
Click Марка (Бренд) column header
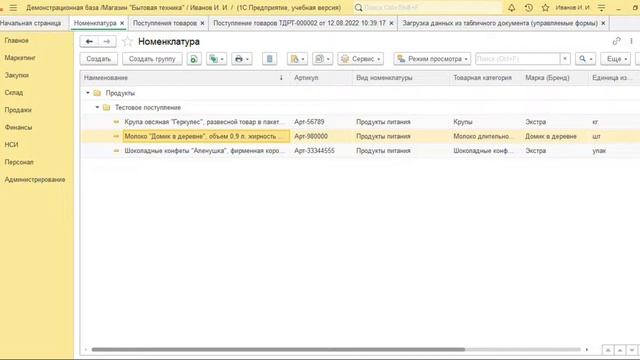point(555,78)
